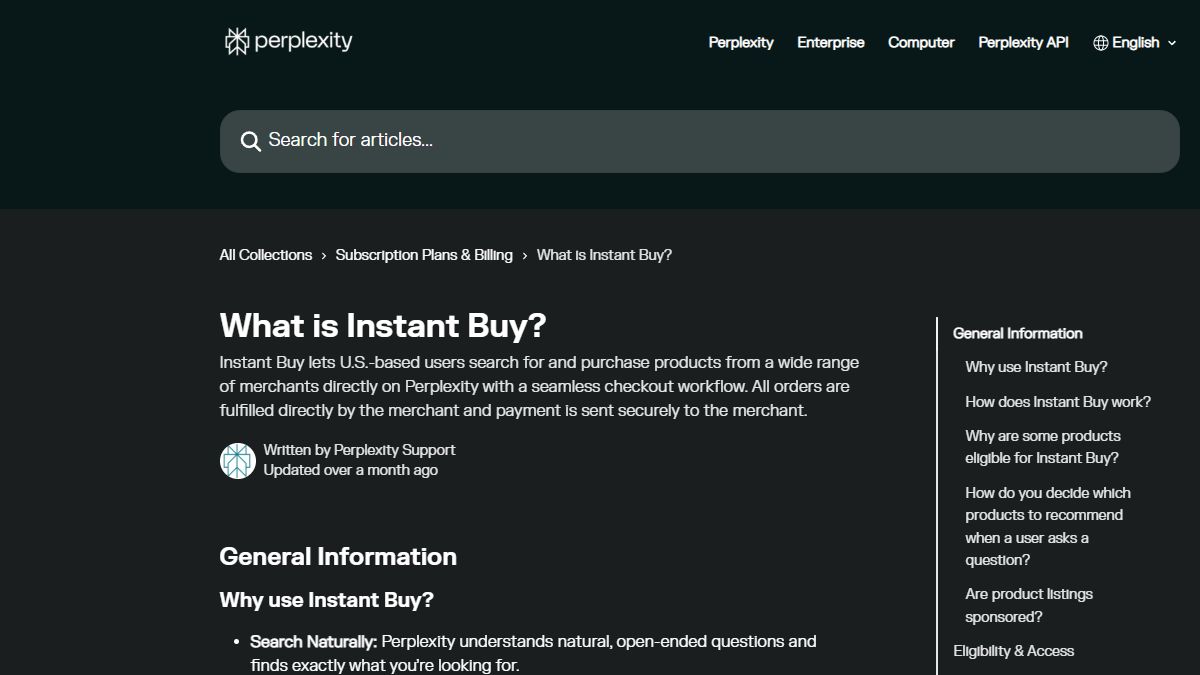Jump to Why are some products eligible
Image resolution: width=1200 pixels, height=675 pixels.
pos(1043,447)
